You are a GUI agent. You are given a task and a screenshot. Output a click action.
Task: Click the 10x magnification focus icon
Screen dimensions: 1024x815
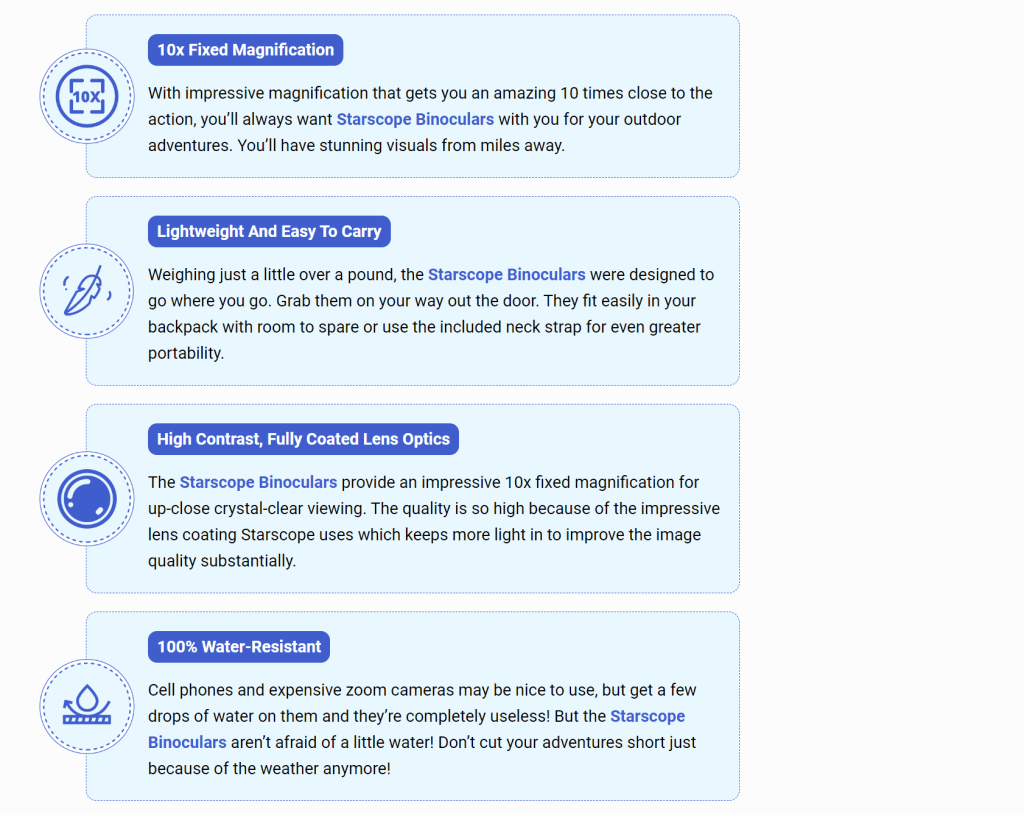pos(87,97)
